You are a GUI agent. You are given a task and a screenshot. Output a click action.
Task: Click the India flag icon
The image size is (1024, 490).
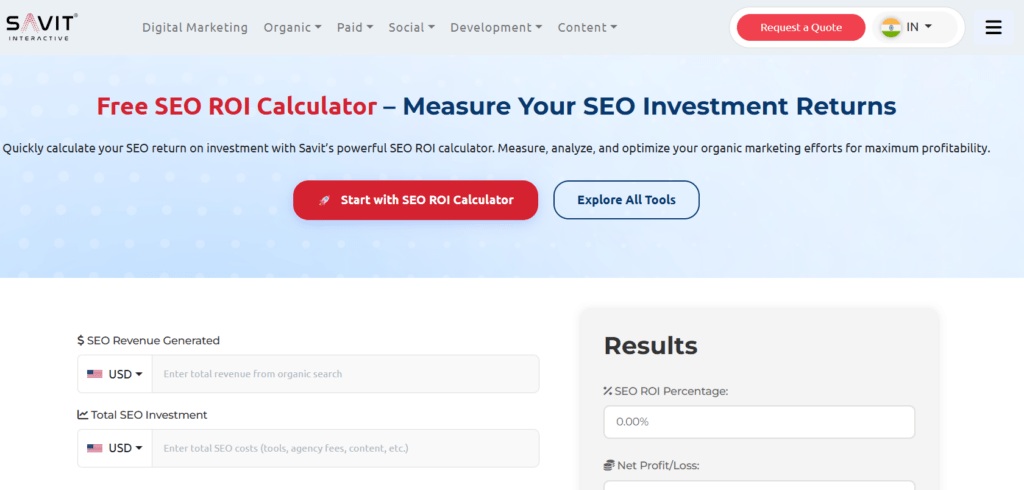890,27
